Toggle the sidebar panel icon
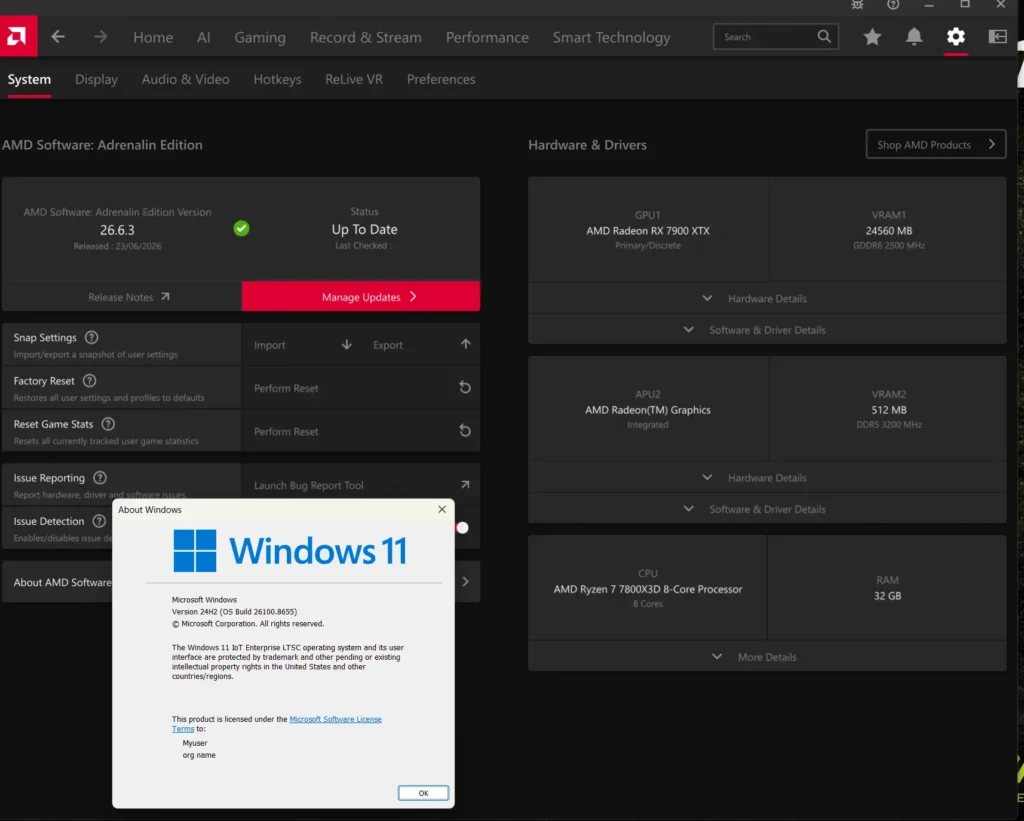The width and height of the screenshot is (1024, 821). point(997,37)
